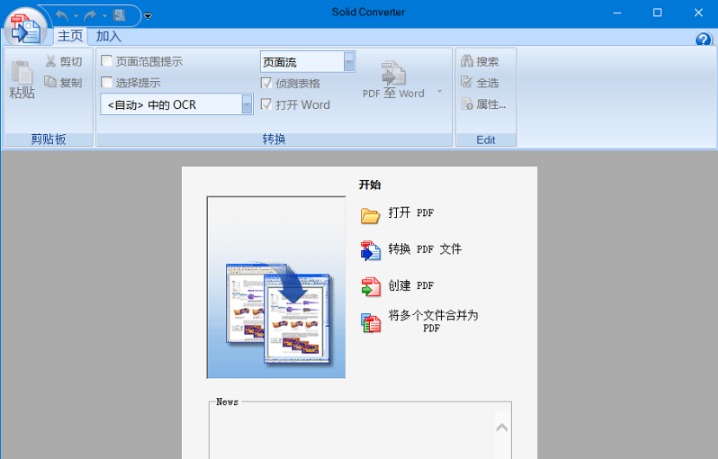Click the 打开 PDF link text
This screenshot has height=459, width=718.
coord(411,213)
